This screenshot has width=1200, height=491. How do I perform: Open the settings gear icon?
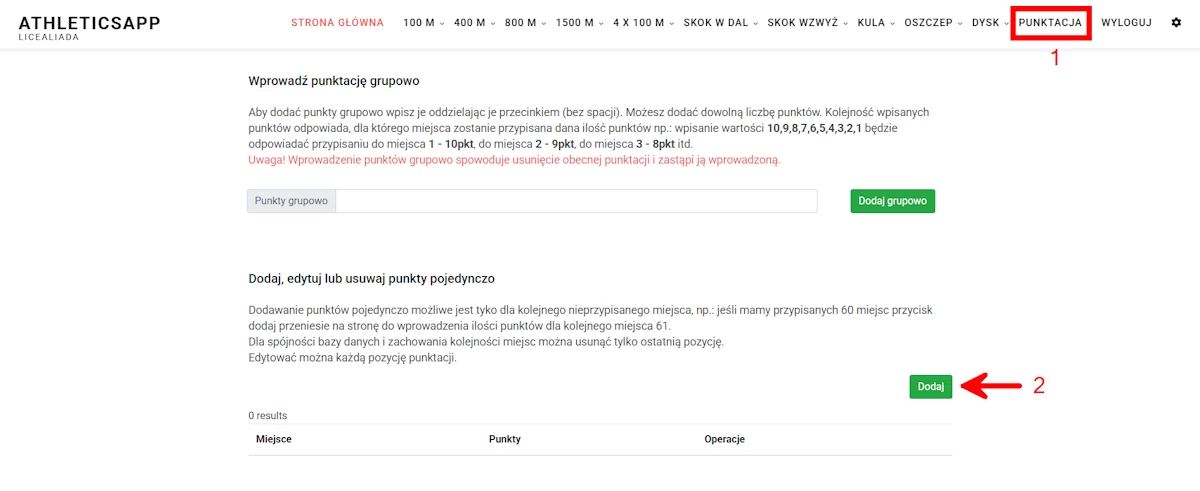click(1176, 23)
